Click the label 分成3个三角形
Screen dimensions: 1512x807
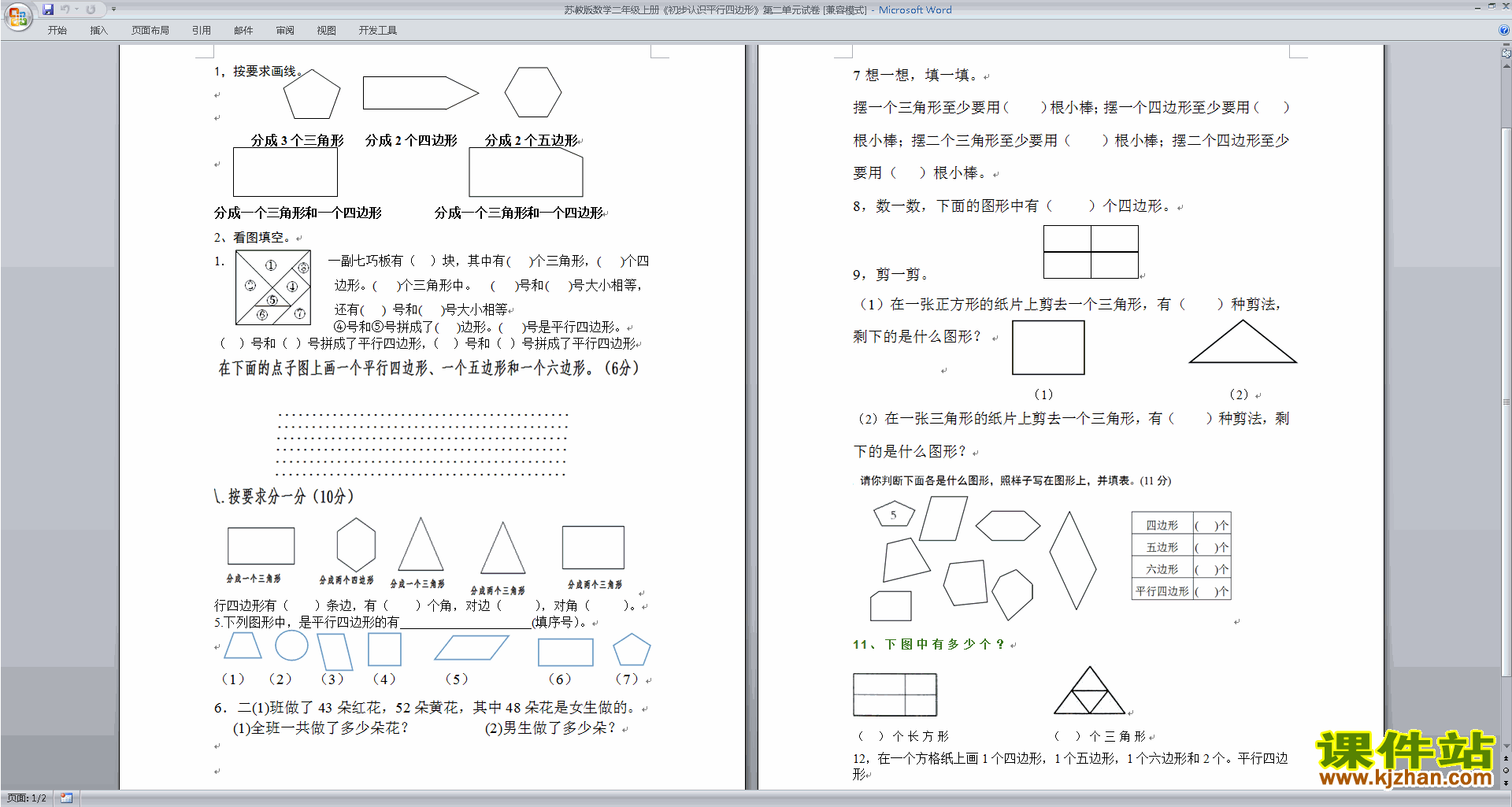[298, 140]
